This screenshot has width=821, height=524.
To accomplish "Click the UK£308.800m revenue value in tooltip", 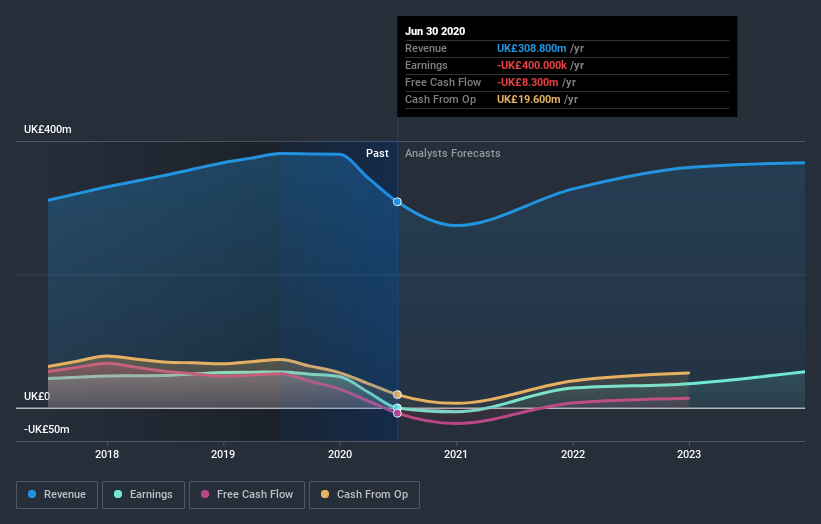I will pos(531,48).
